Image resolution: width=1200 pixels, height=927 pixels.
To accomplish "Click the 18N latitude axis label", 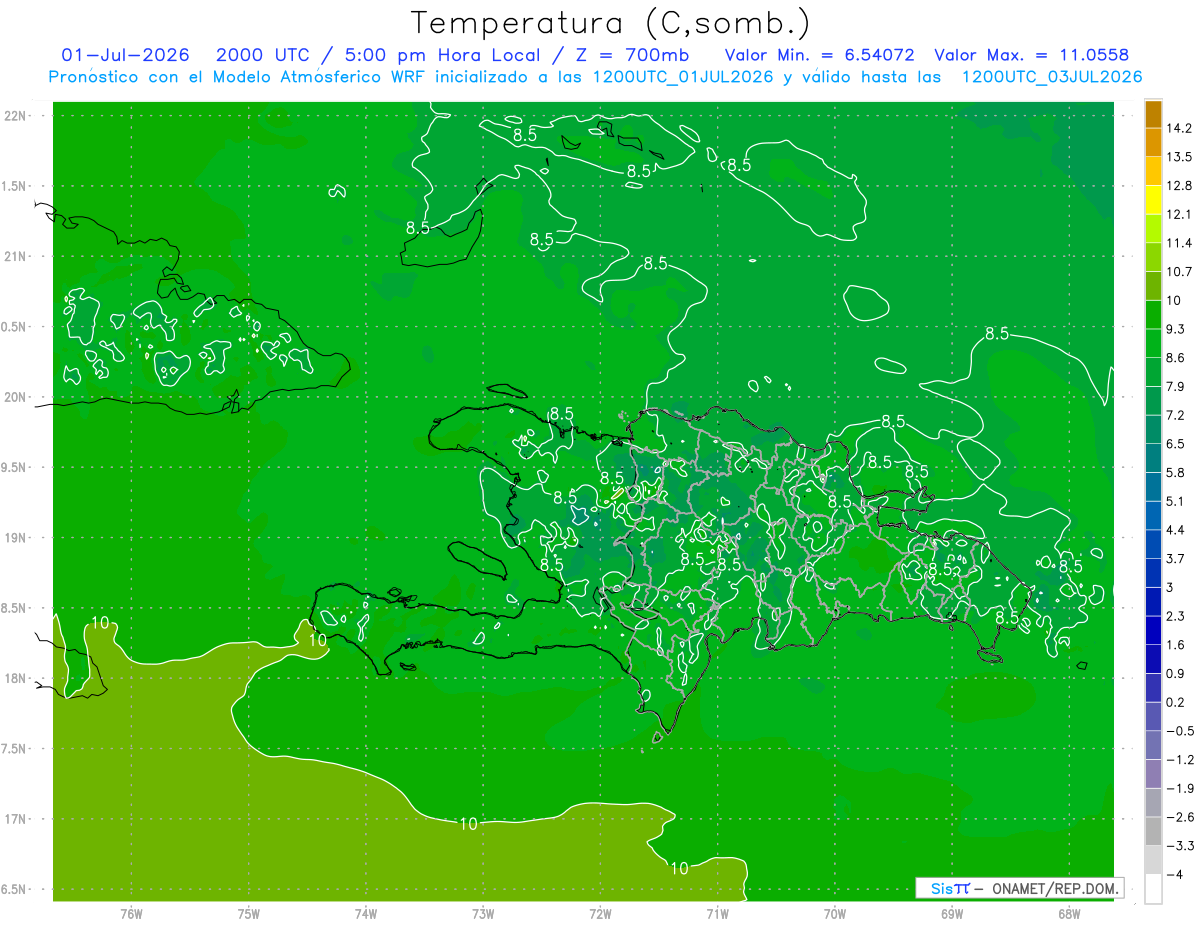I will coord(16,678).
